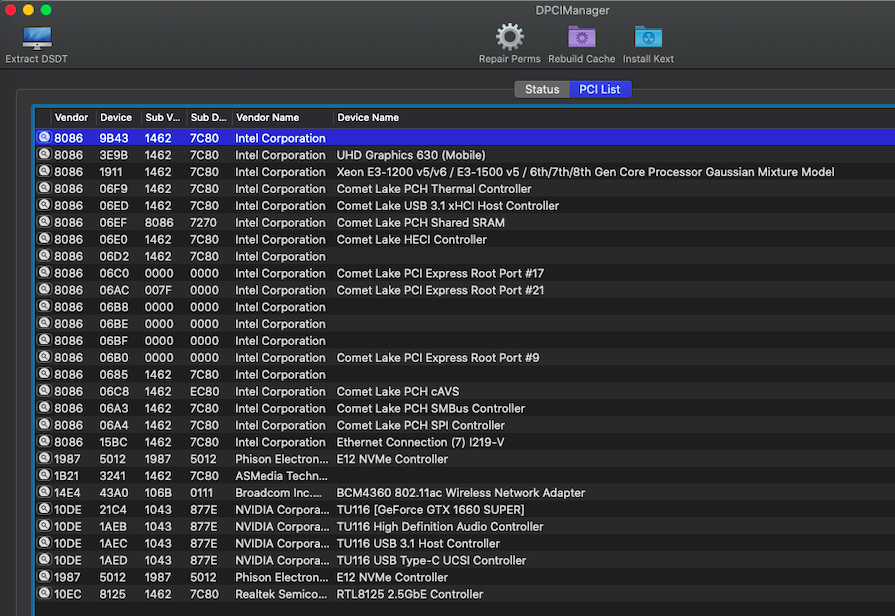Click lookup icon for HECI Controller row
Image resolution: width=895 pixels, height=616 pixels.
(44, 239)
